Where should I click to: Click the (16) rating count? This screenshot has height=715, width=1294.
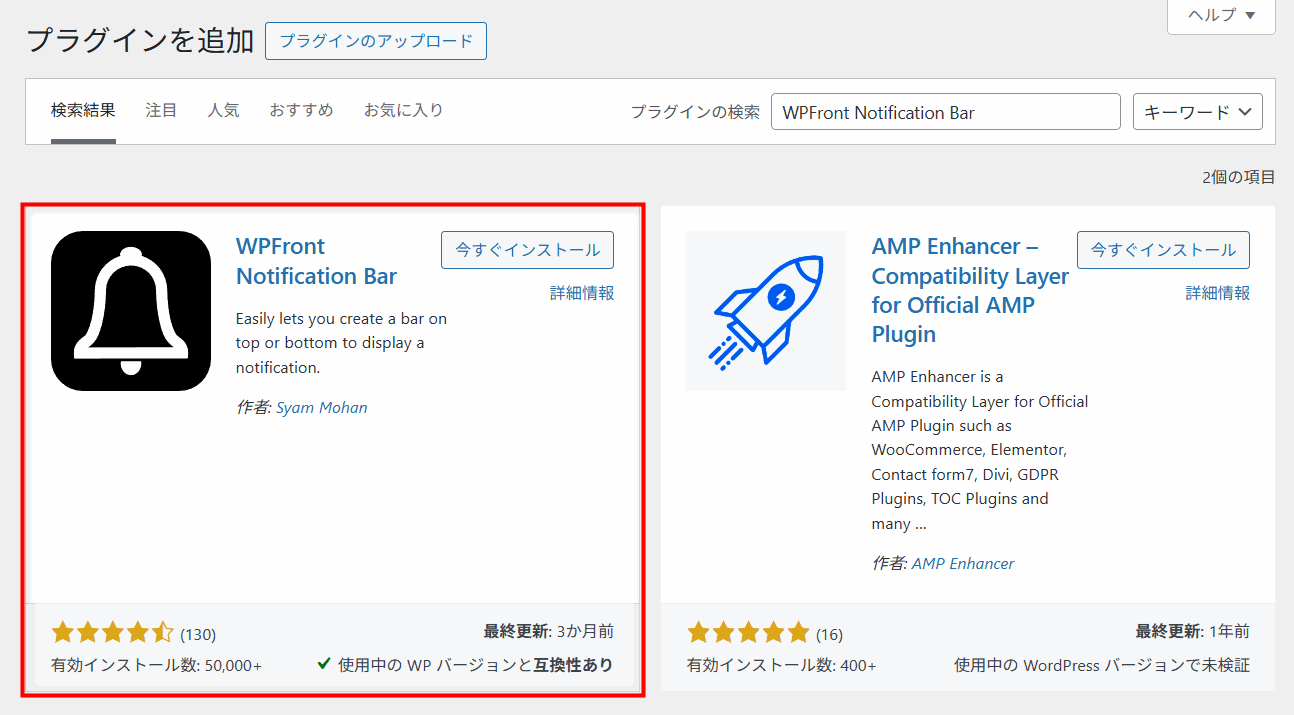point(829,634)
